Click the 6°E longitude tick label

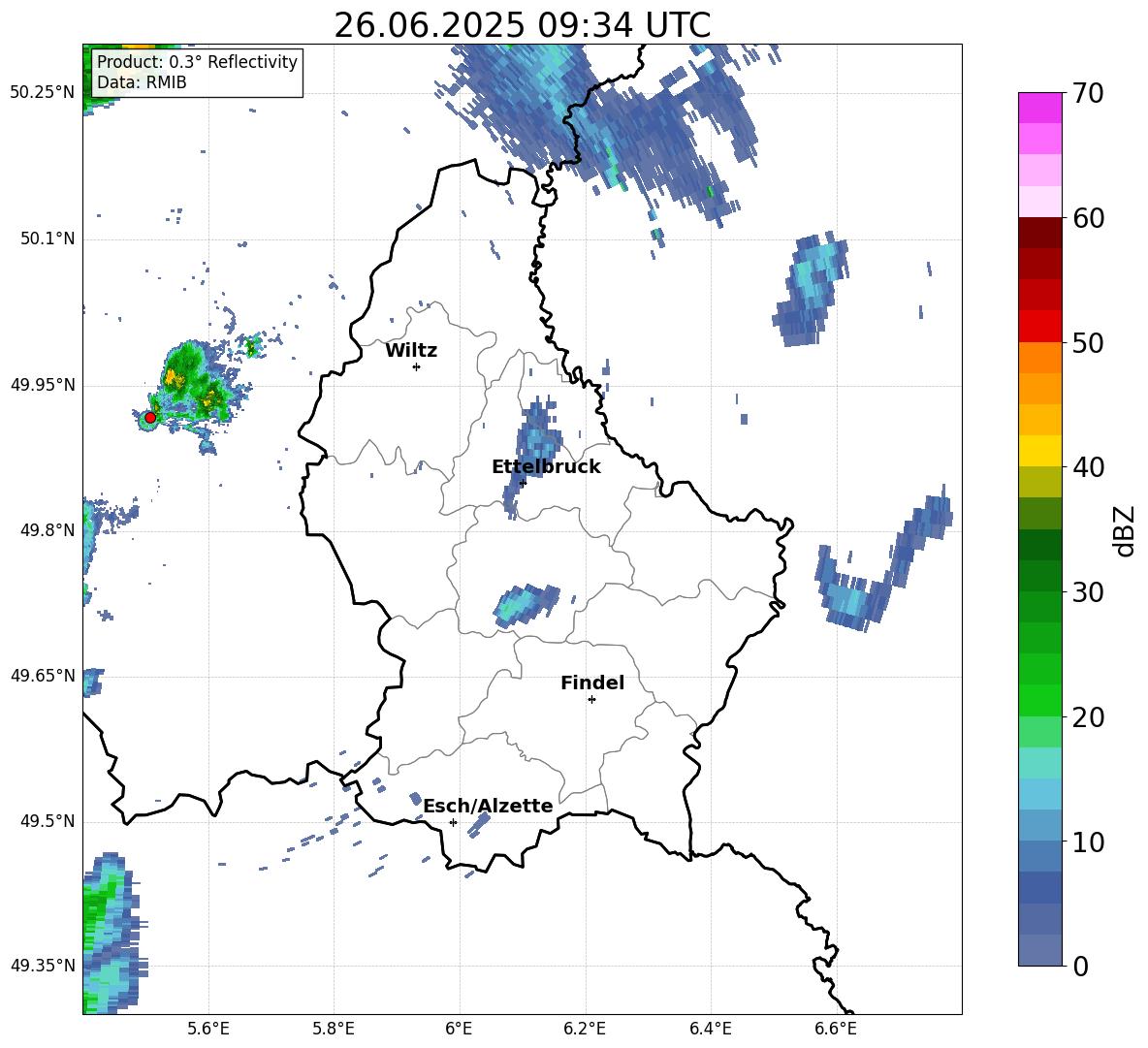(459, 1029)
